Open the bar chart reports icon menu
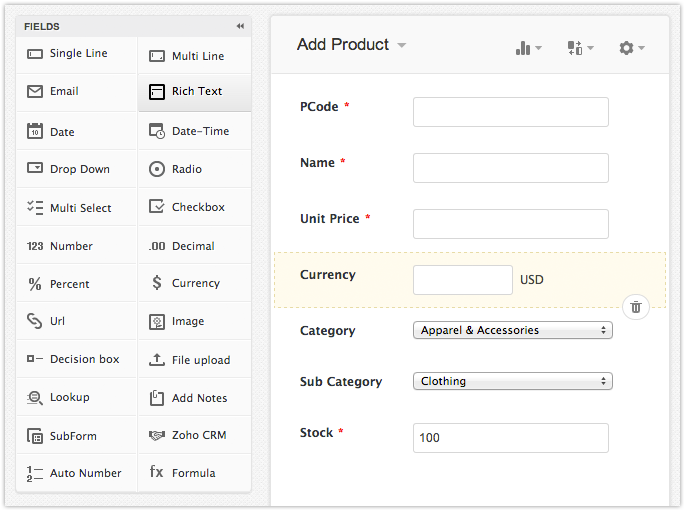 tap(527, 48)
